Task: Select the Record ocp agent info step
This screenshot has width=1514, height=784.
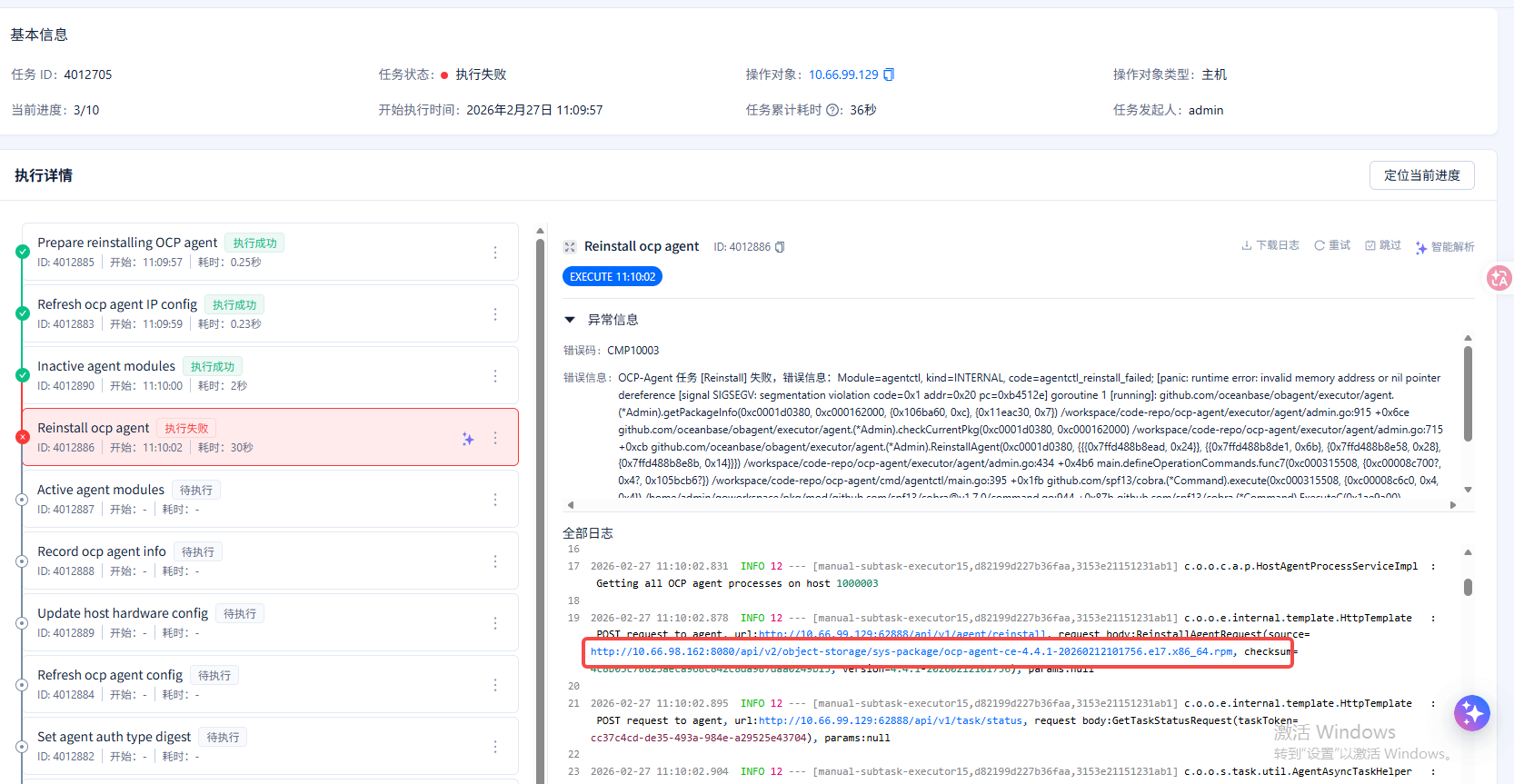Action: [x=102, y=551]
